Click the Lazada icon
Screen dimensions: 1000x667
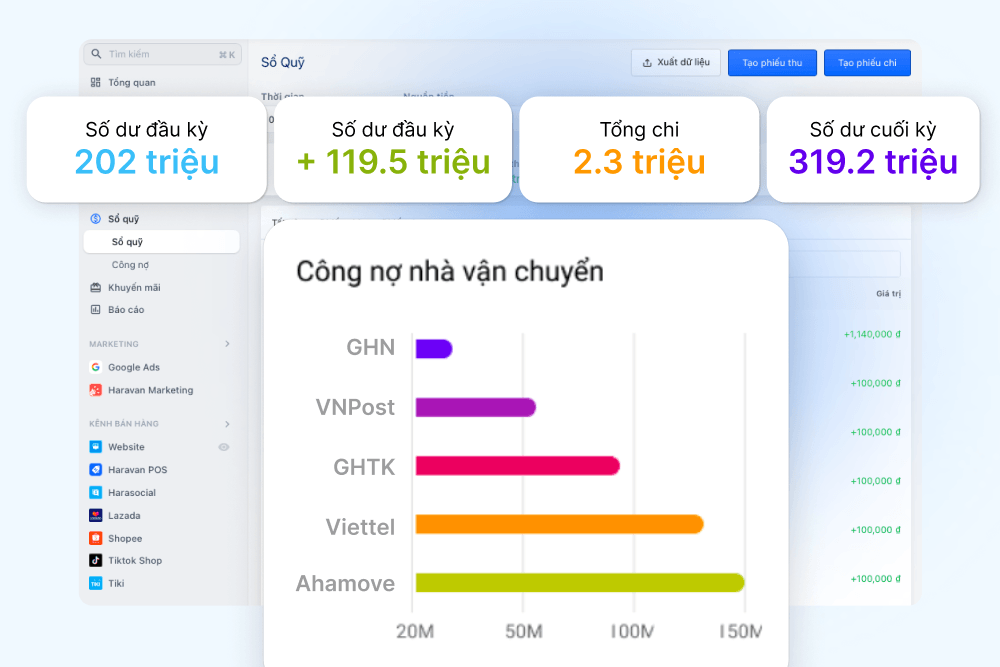pyautogui.click(x=96, y=515)
